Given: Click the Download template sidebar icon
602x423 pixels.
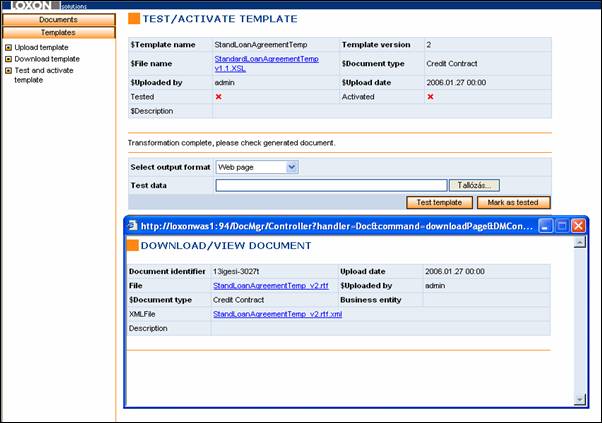Looking at the screenshot, I should [x=9, y=59].
